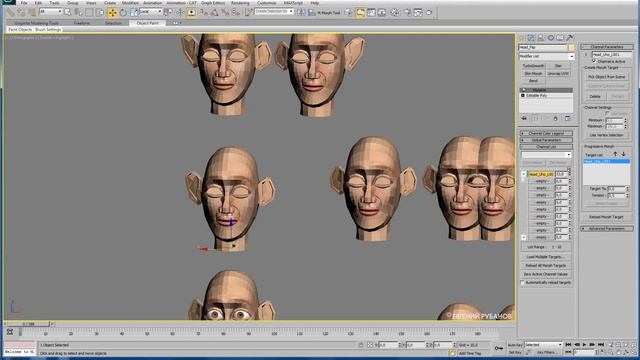Enable Automatically reload targets checkbox
Screen dimensions: 640x360
point(522,282)
